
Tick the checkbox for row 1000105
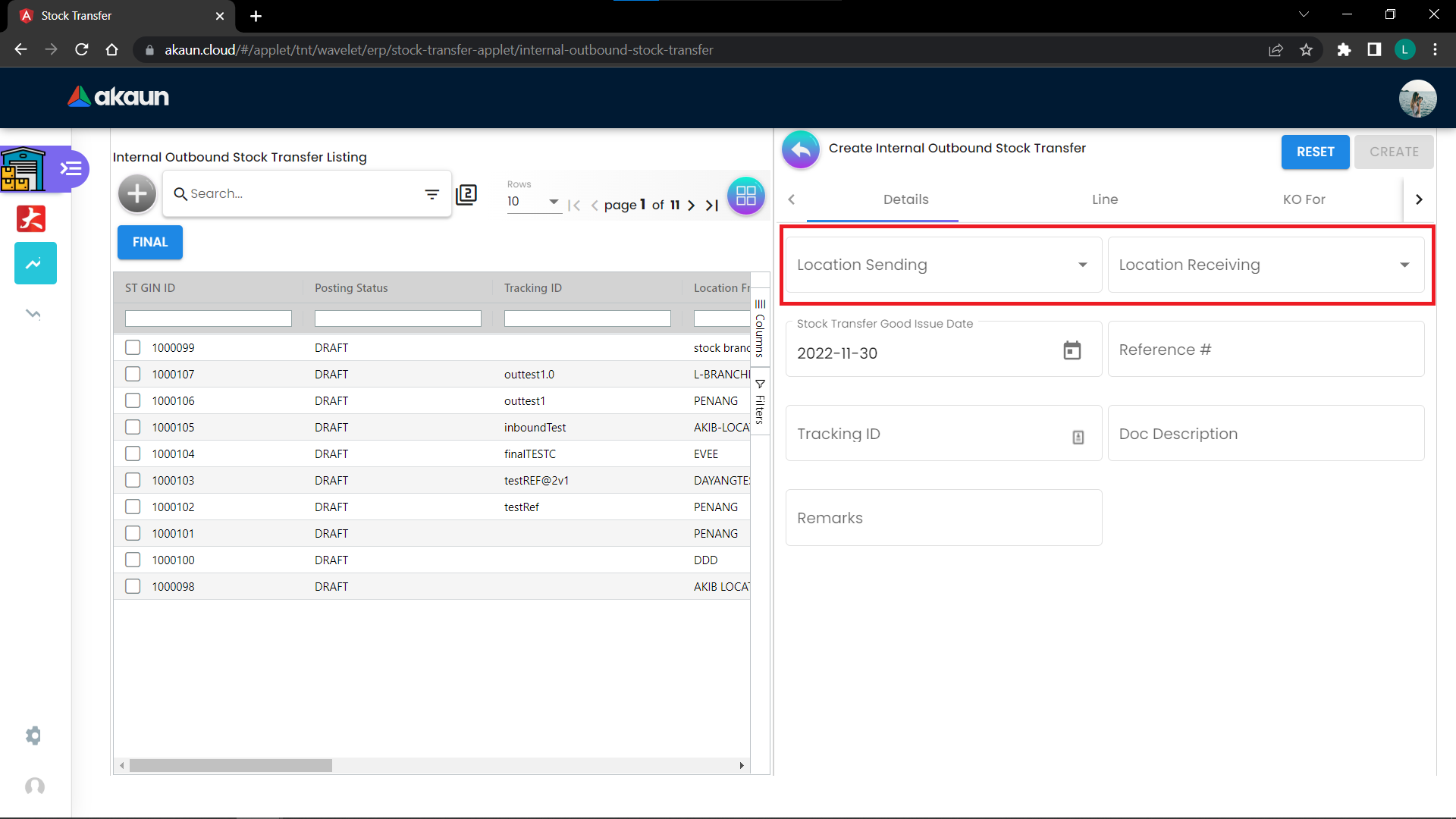(133, 427)
